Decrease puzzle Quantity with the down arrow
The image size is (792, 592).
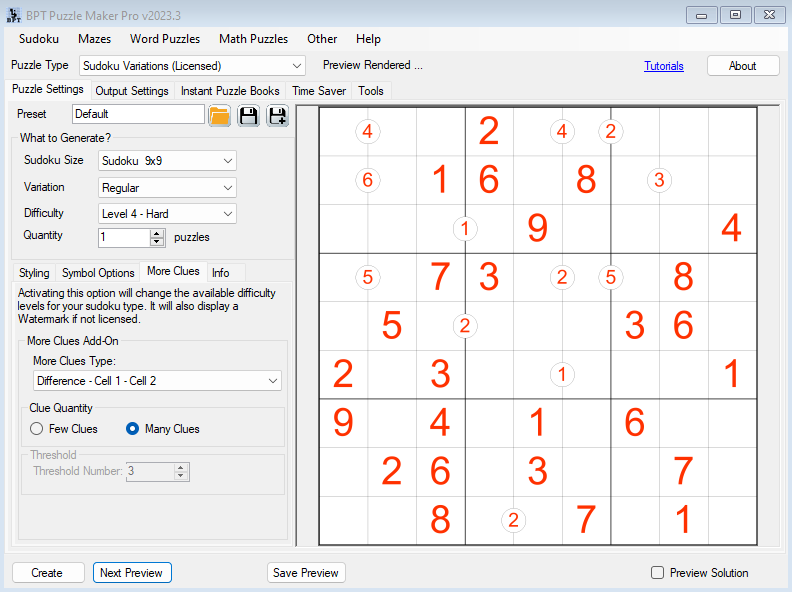pyautogui.click(x=157, y=242)
